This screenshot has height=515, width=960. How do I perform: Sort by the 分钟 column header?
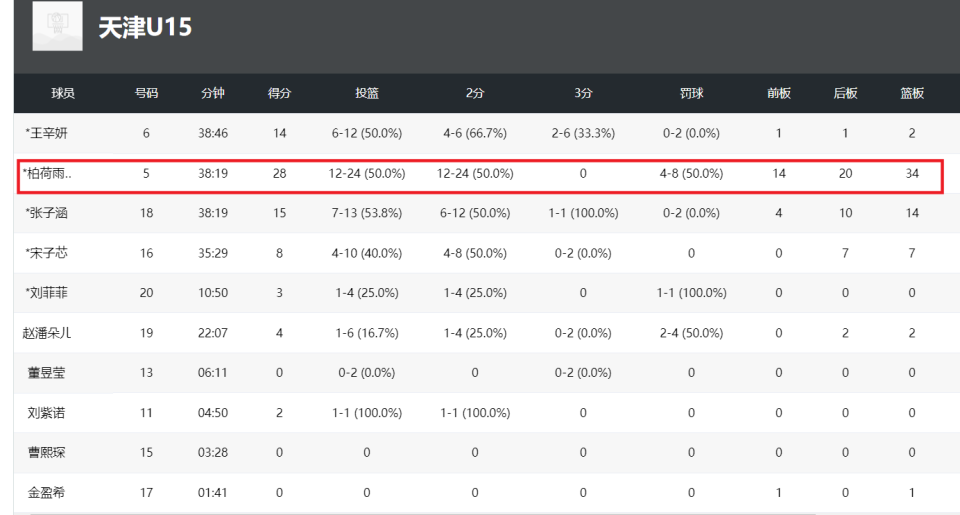(x=213, y=93)
